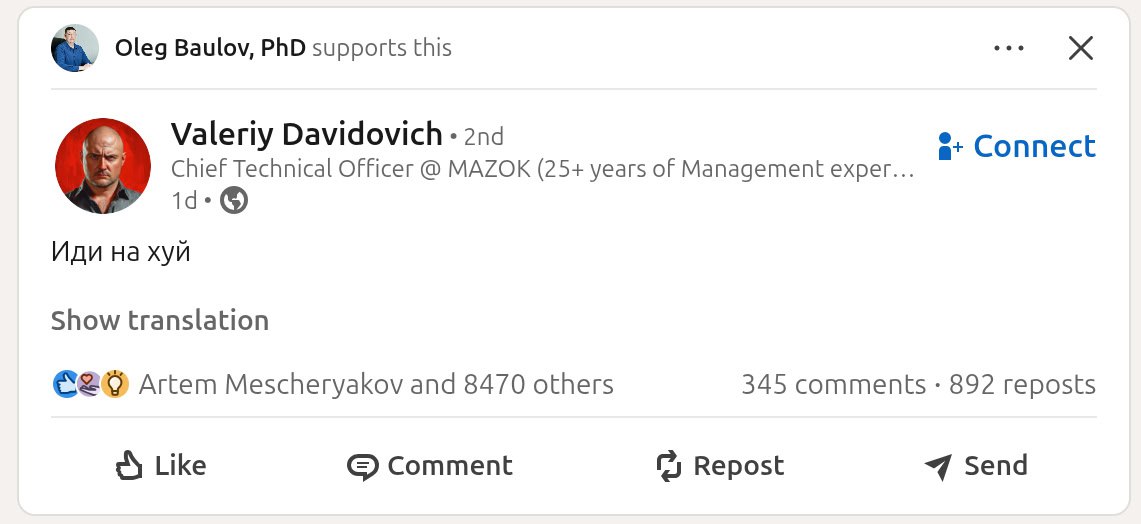Open Oleg Baulov, PhD profile link
Screen dimensions: 1141x524
tap(210, 48)
